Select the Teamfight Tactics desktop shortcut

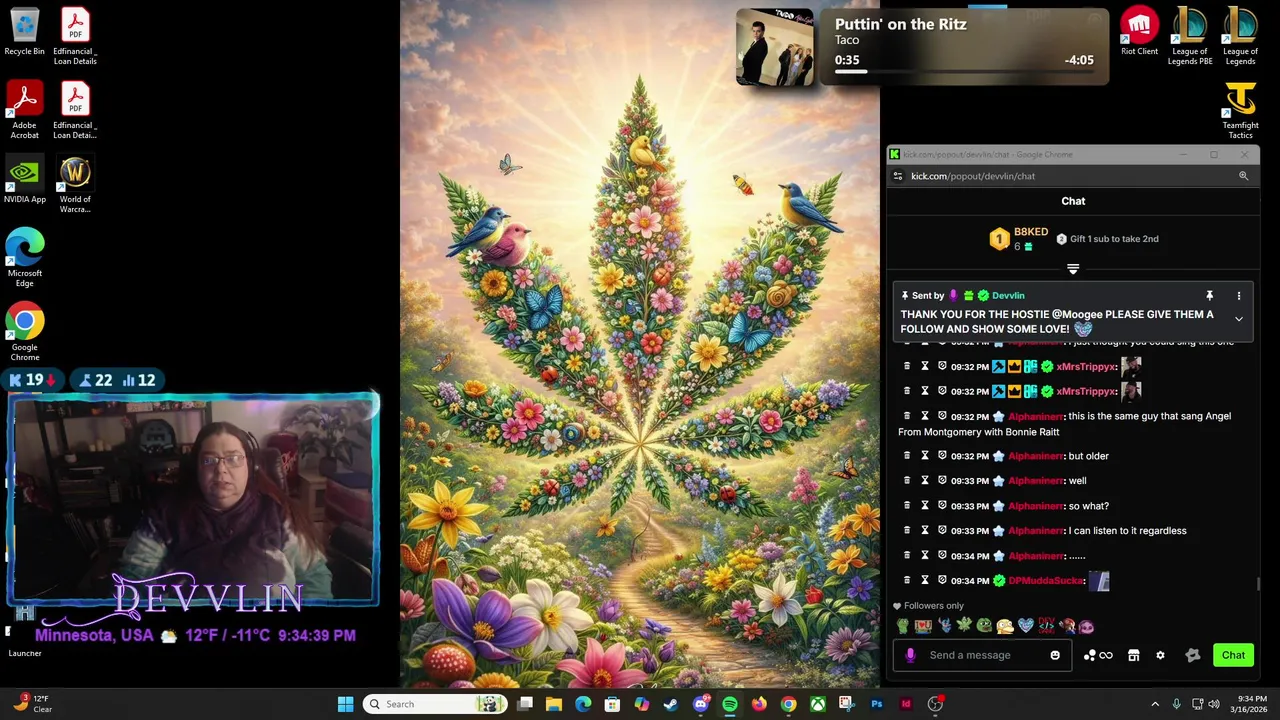(1240, 110)
